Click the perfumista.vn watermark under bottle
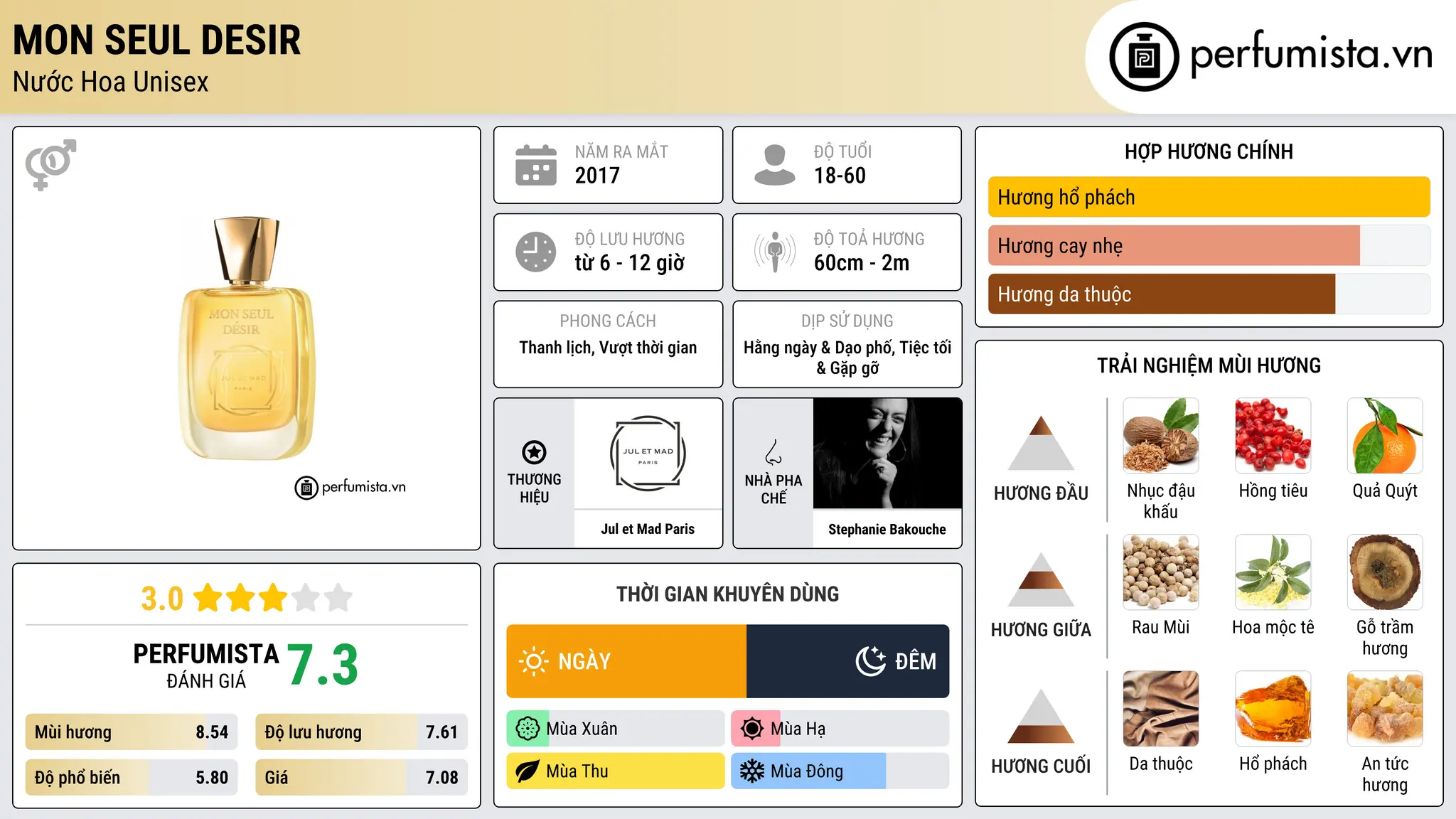Image resolution: width=1456 pixels, height=819 pixels. click(350, 488)
